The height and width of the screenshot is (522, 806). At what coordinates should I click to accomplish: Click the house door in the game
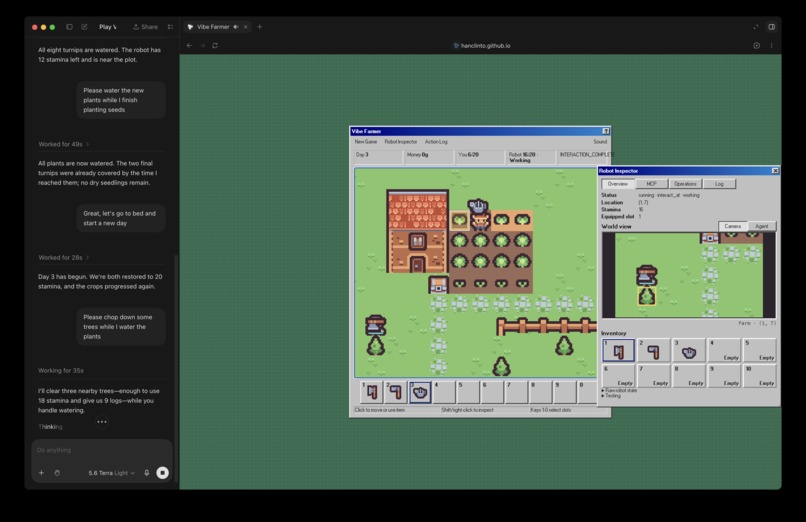pyautogui.click(x=417, y=264)
